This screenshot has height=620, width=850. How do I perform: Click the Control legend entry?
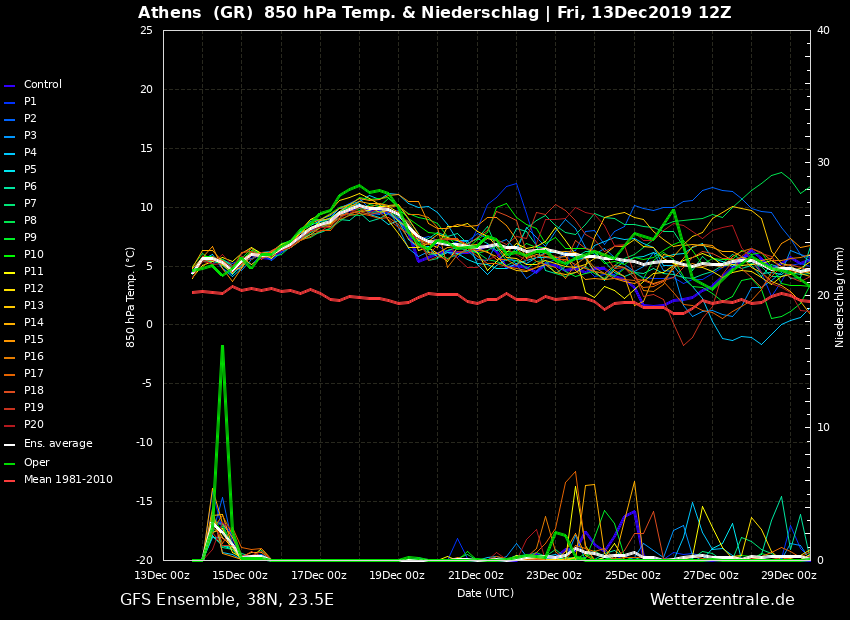[x=42, y=85]
